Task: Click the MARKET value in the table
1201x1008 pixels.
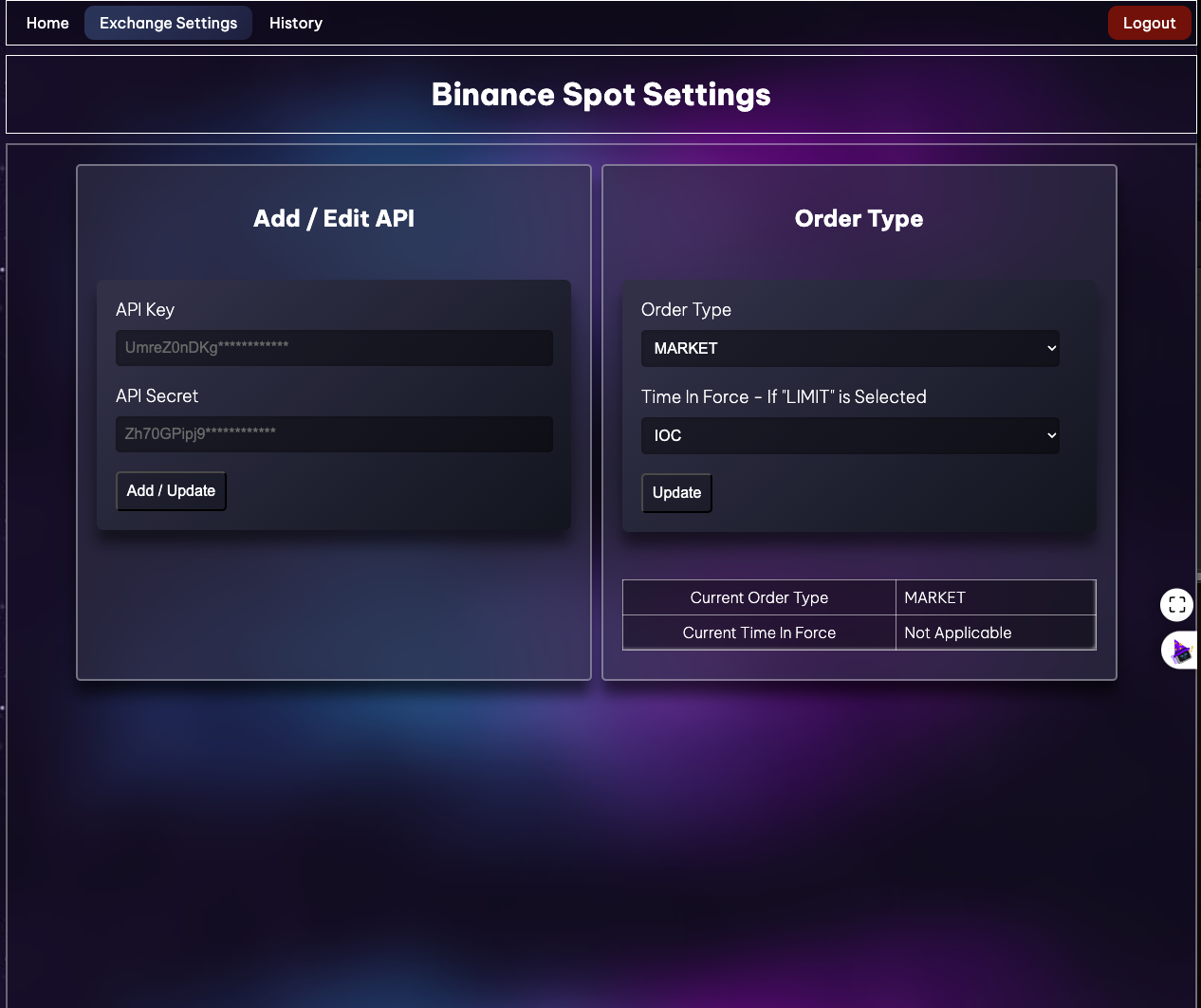Action: click(x=934, y=597)
